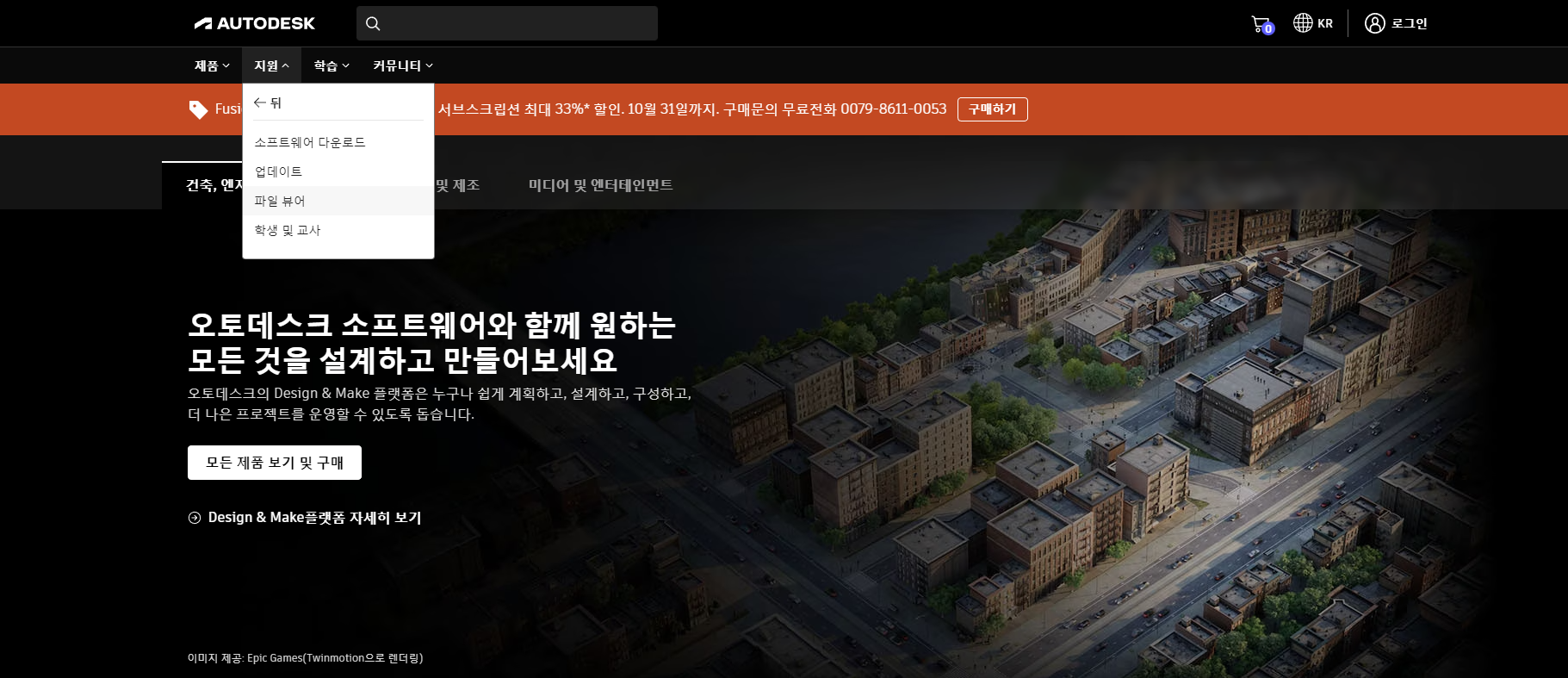Click the image credit Epic Games text
The image size is (1568, 678).
coord(305,658)
